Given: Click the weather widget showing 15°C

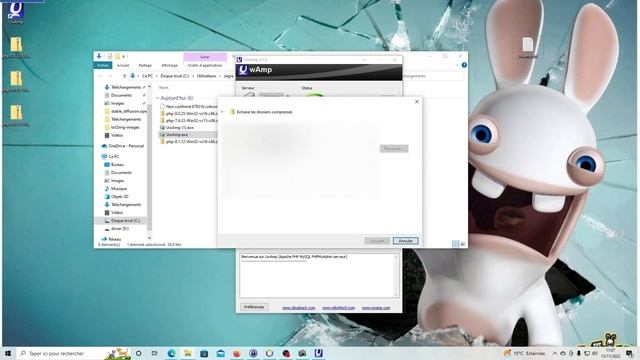Looking at the screenshot, I should (524, 353).
